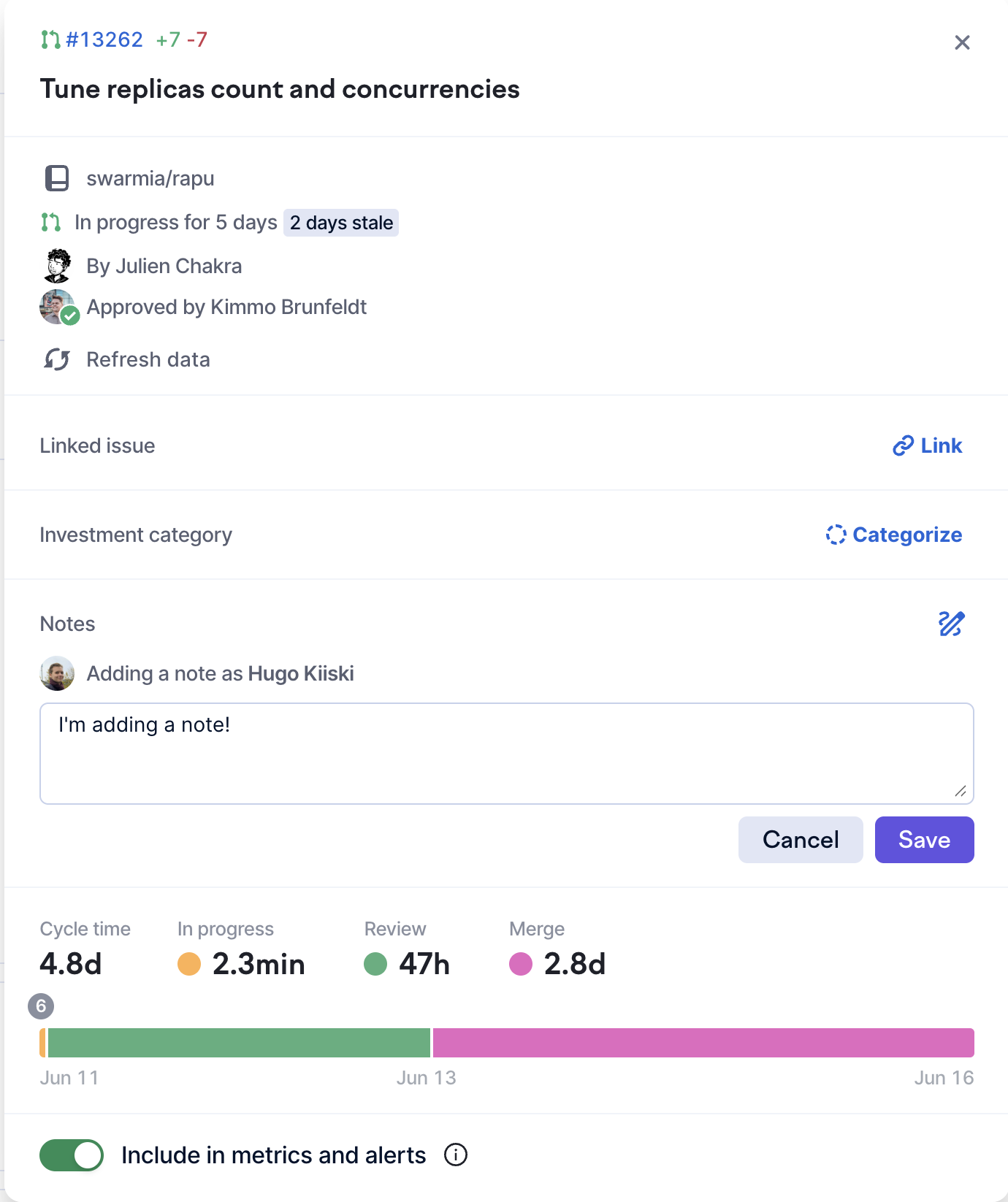This screenshot has height=1202, width=1008.
Task: Click the Categorize investment button
Action: pyautogui.click(x=893, y=535)
